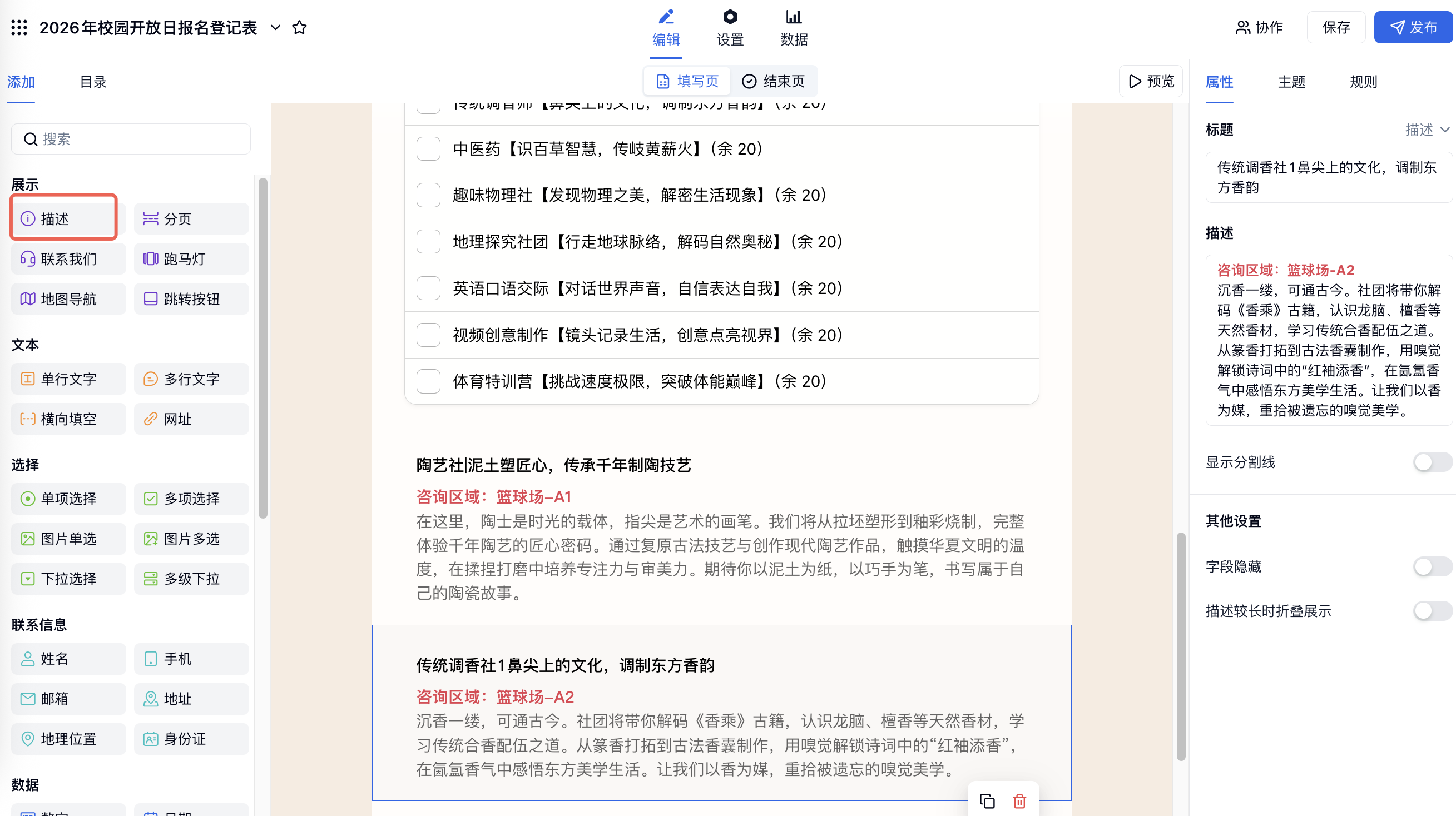
Task: Edit the 标题 text field
Action: [1328, 177]
